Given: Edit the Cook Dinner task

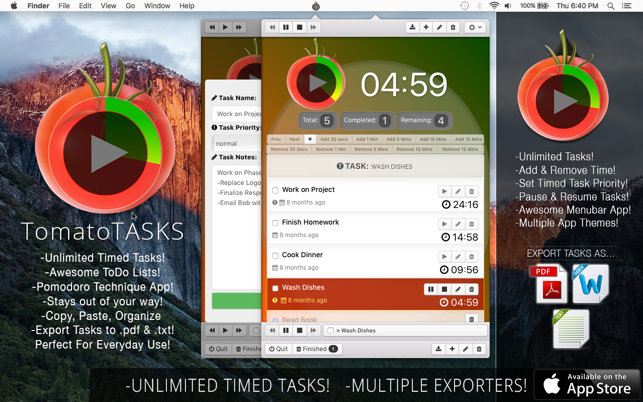Looking at the screenshot, I should tap(458, 256).
